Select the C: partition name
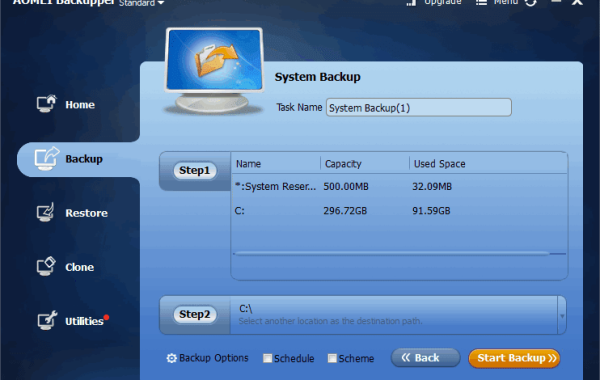Viewport: 600px width, 380px height. [240, 211]
